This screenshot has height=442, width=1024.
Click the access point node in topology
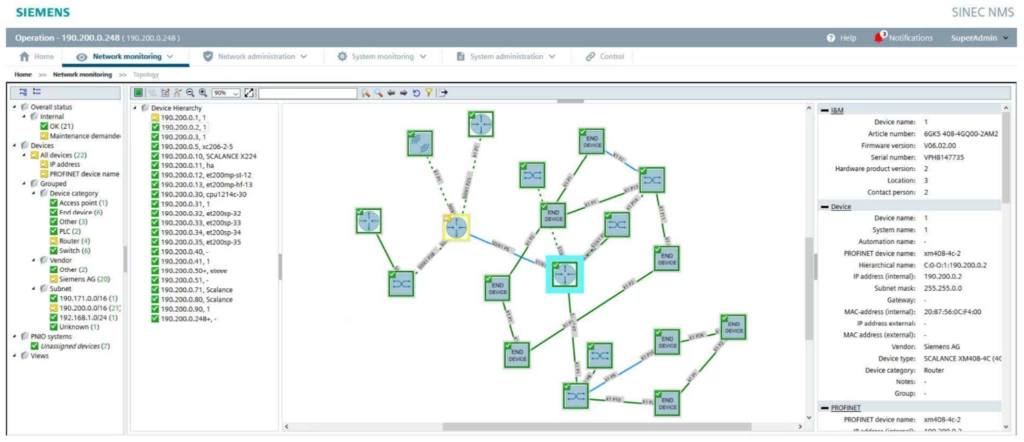click(x=420, y=143)
